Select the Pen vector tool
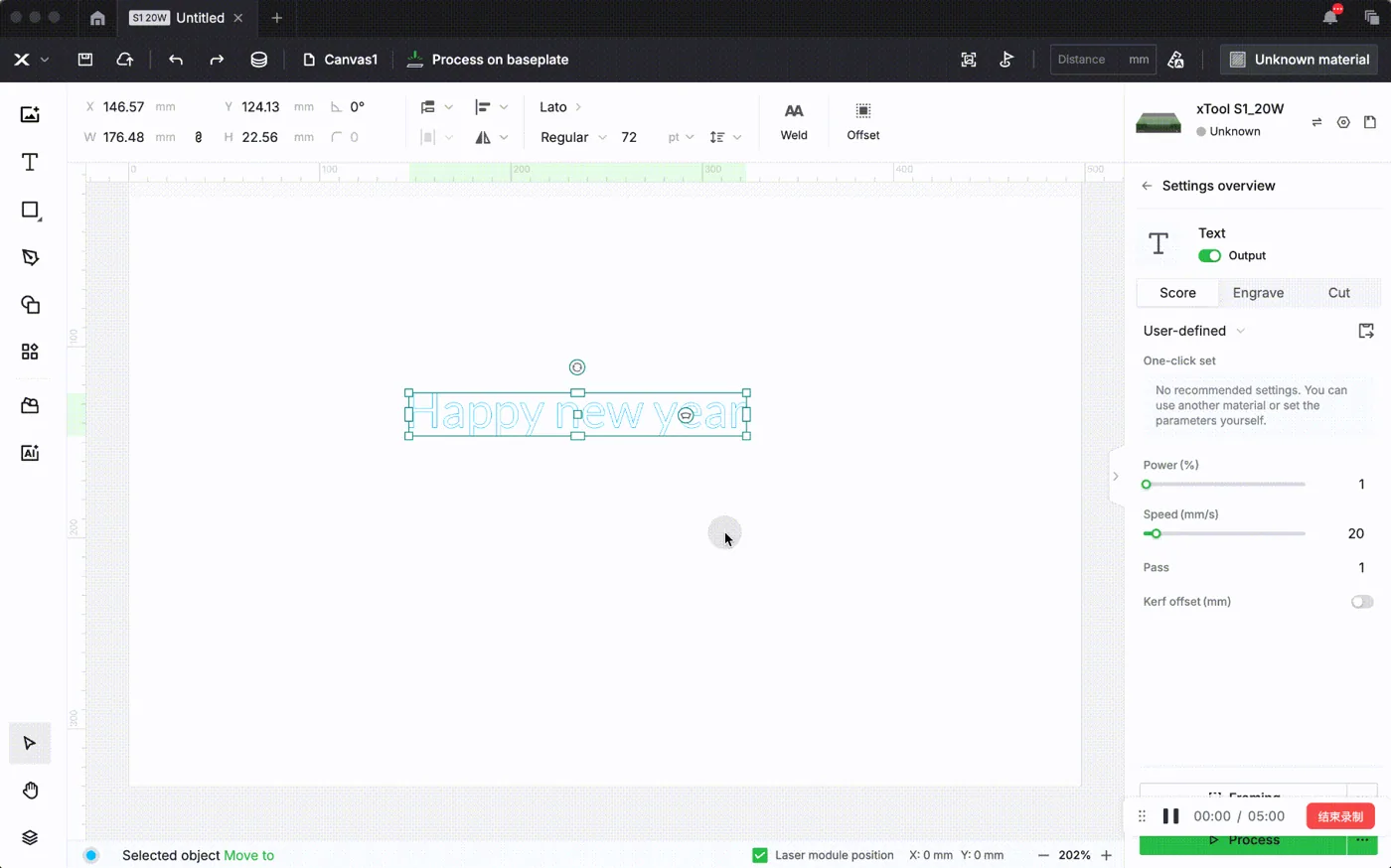1391x868 pixels. click(x=30, y=257)
